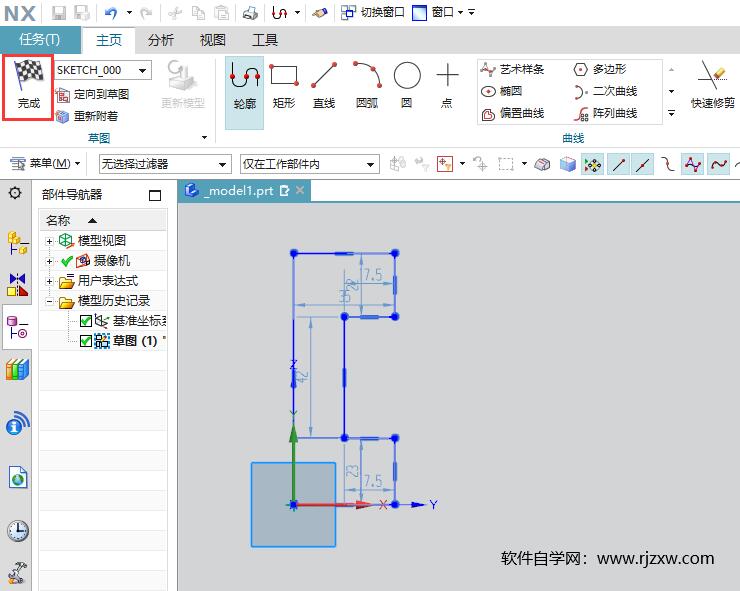Open Constraint Navigator sidebar tab
This screenshot has width=740, height=591.
coord(17,285)
